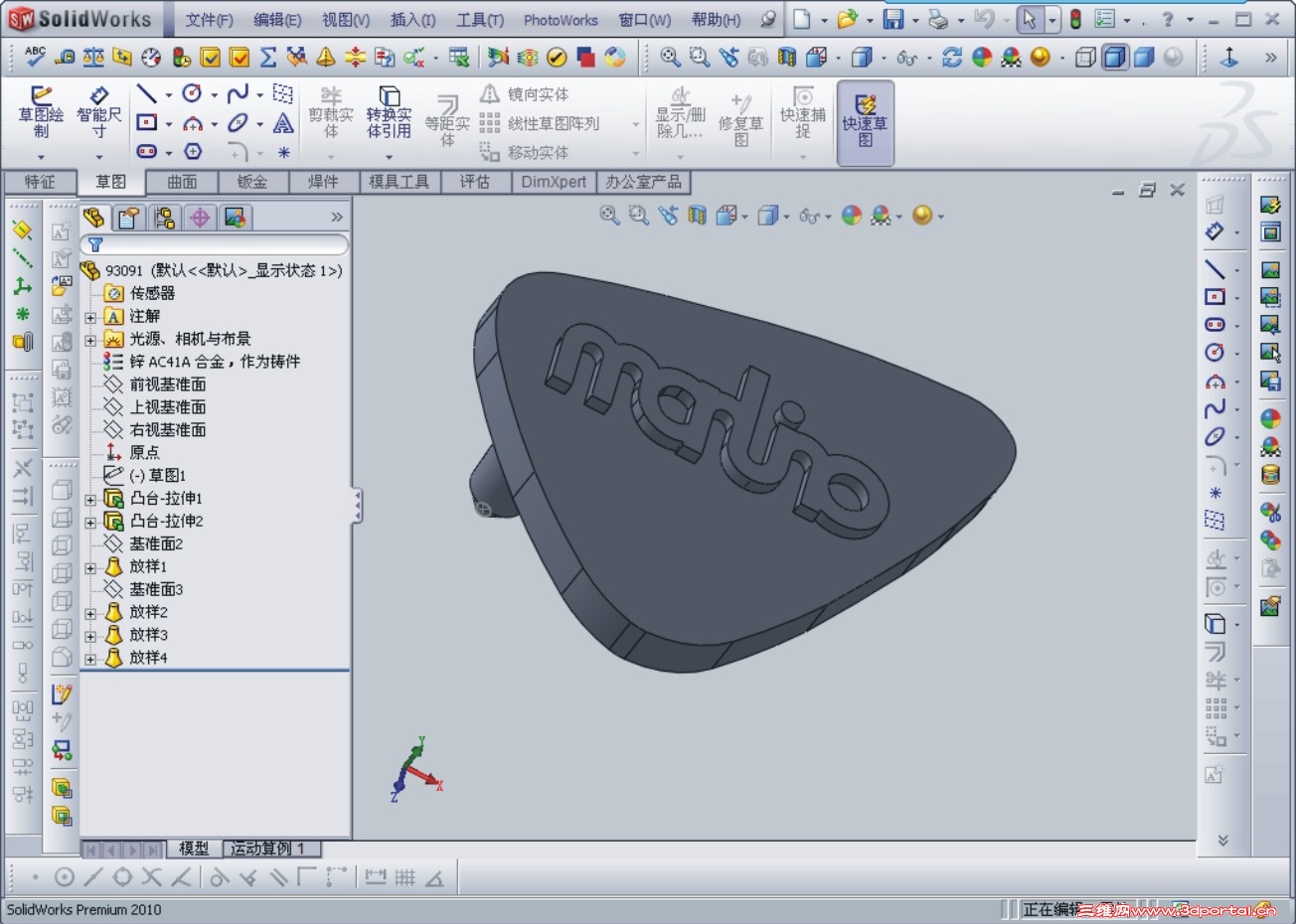Open the 文件(F) menu
The width and height of the screenshot is (1296, 924).
click(209, 20)
